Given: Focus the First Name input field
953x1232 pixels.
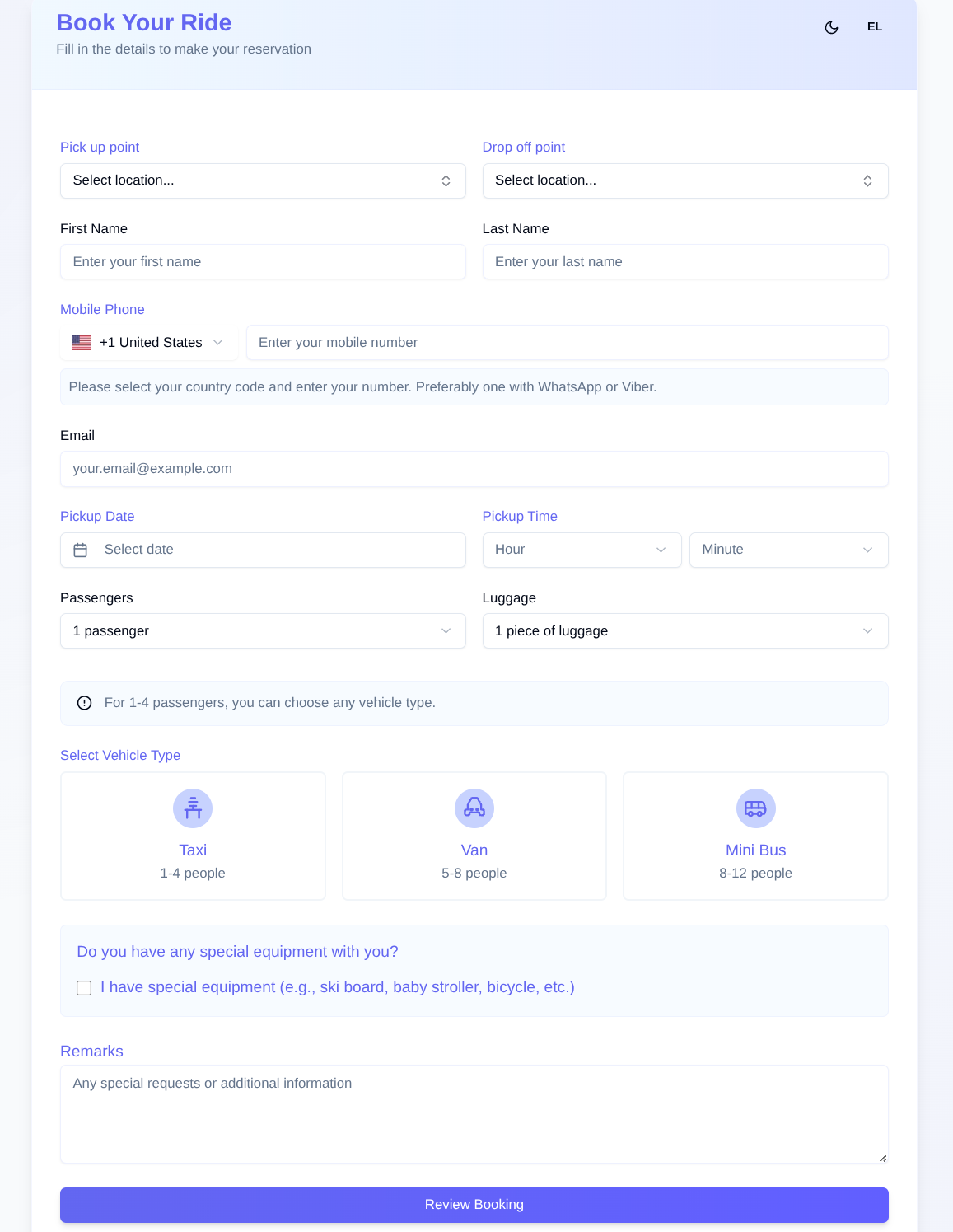Looking at the screenshot, I should [263, 262].
